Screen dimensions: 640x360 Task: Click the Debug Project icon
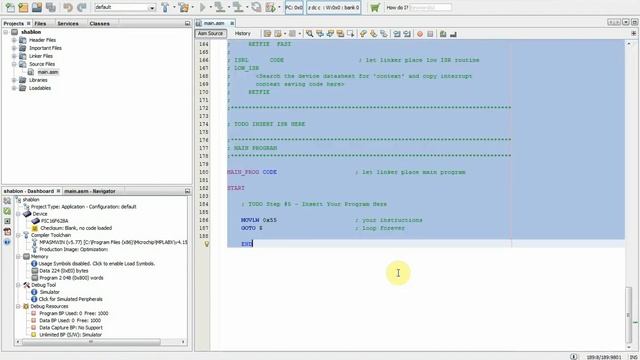pos(270,7)
